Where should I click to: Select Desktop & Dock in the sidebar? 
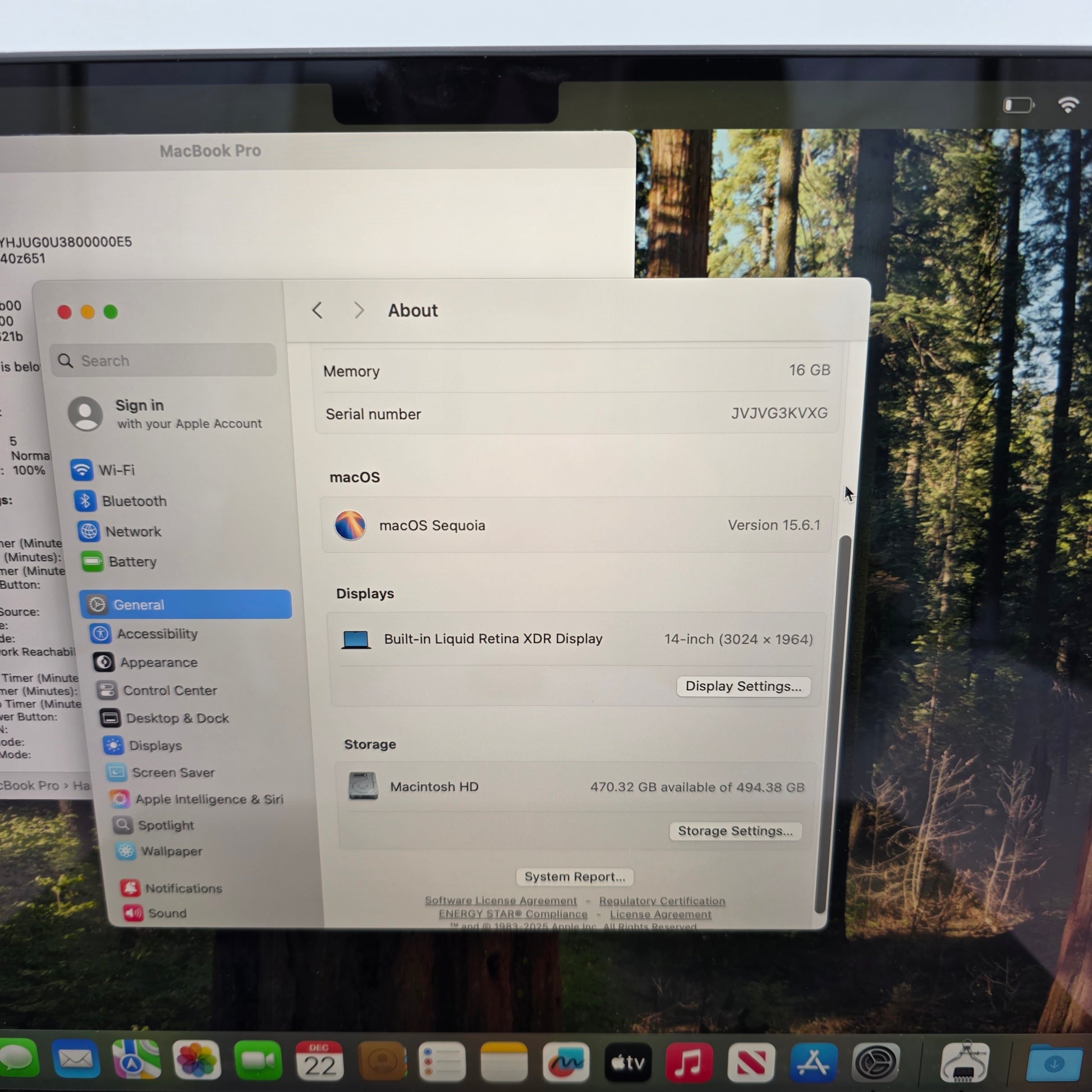tap(177, 718)
